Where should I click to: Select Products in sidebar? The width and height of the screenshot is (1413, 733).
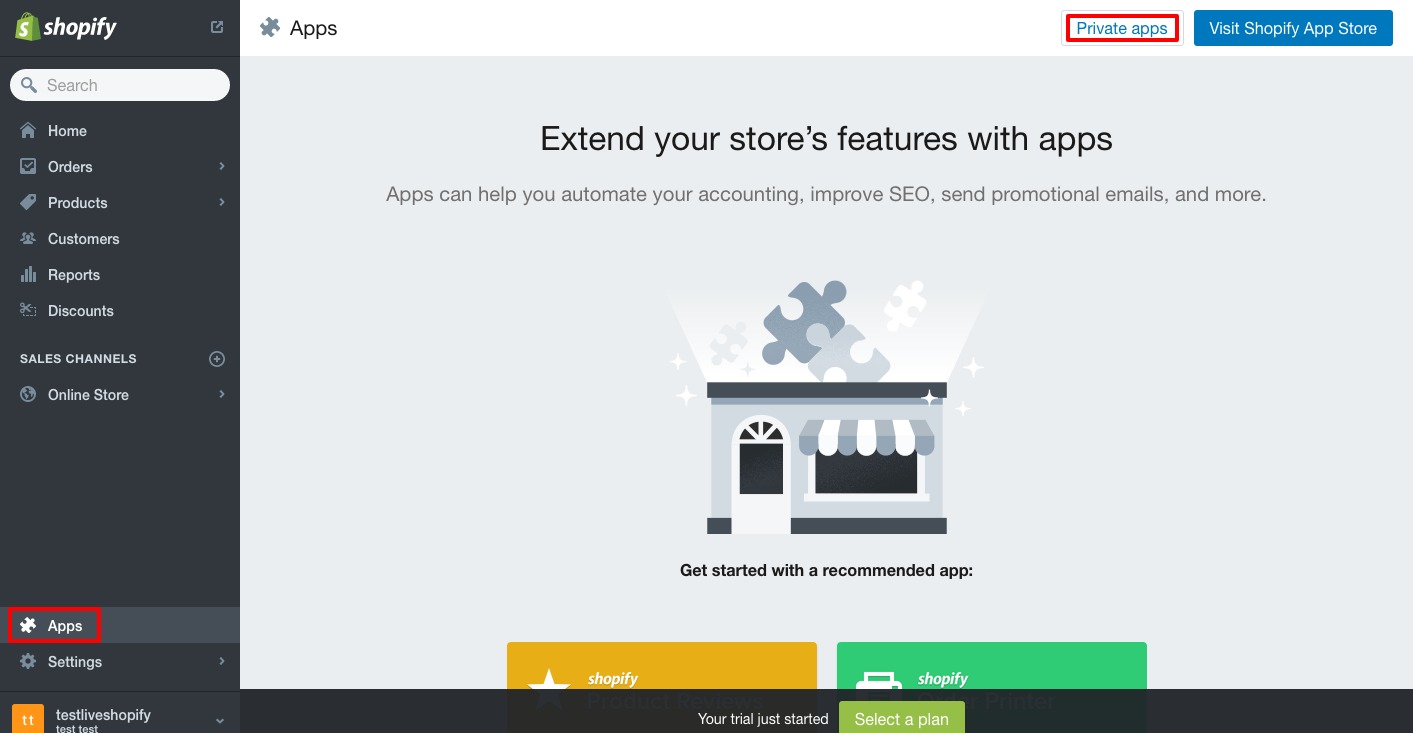120,203
